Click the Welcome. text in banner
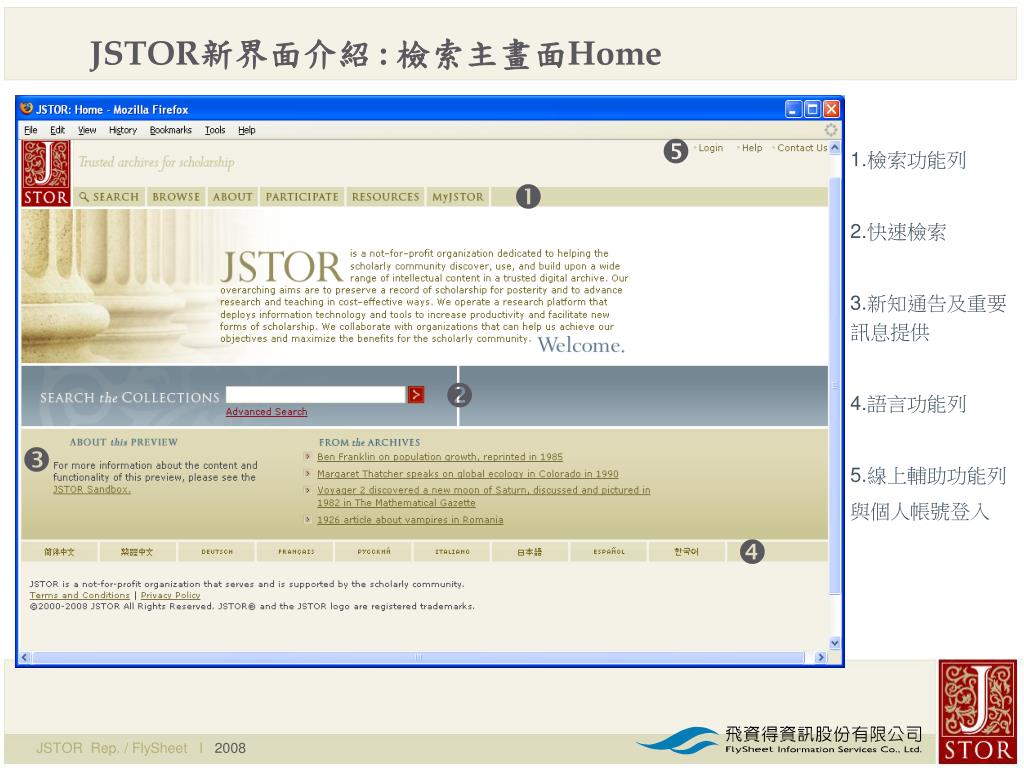Image resolution: width=1024 pixels, height=768 pixels. [581, 345]
